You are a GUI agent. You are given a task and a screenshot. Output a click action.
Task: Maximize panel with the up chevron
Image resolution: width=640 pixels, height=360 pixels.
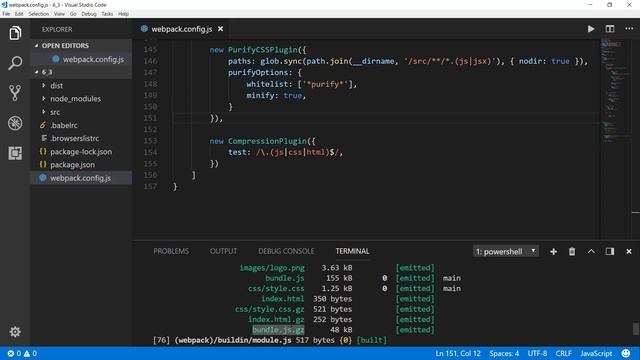click(x=591, y=251)
